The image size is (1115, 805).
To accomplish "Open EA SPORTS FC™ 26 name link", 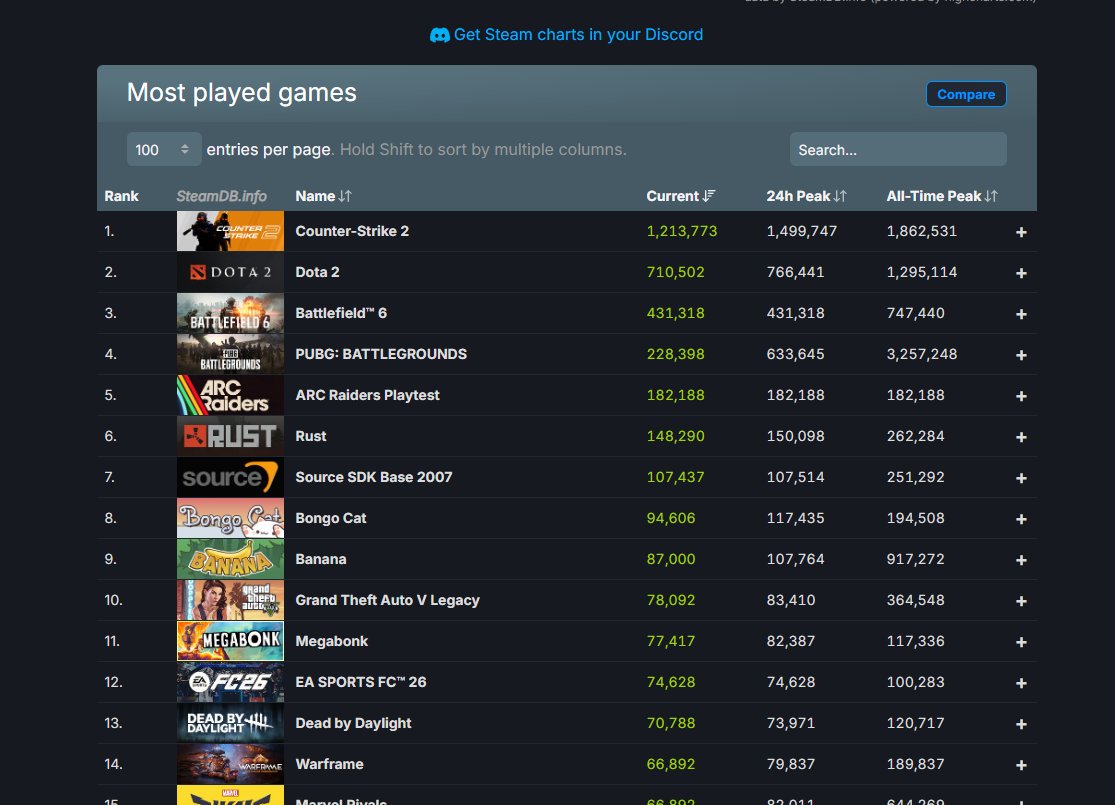I will coord(361,682).
